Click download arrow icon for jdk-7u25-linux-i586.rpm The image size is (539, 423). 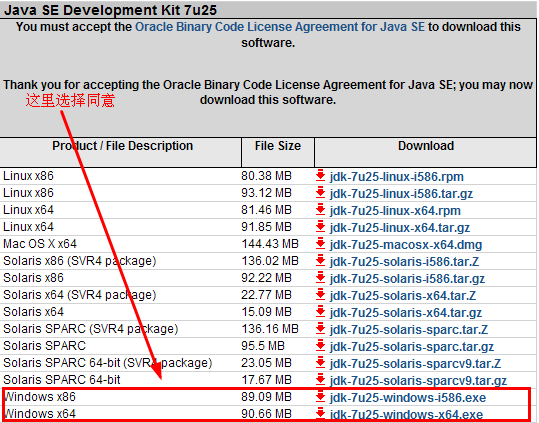click(x=320, y=175)
